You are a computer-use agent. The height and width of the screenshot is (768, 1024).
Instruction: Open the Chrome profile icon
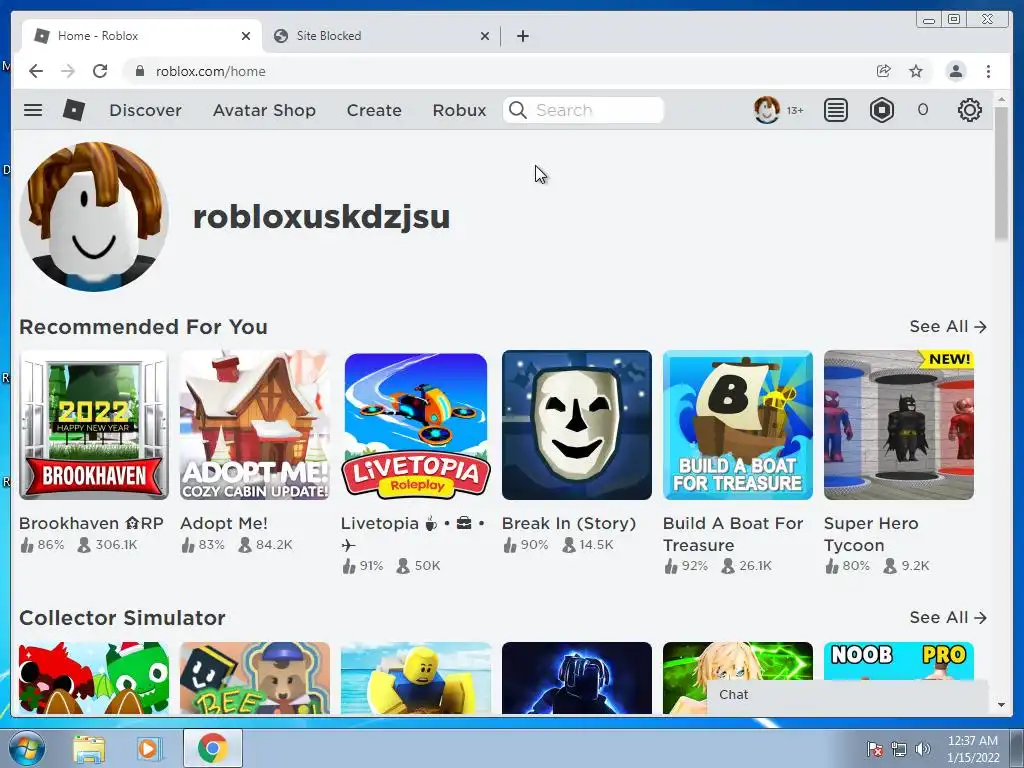click(x=955, y=71)
